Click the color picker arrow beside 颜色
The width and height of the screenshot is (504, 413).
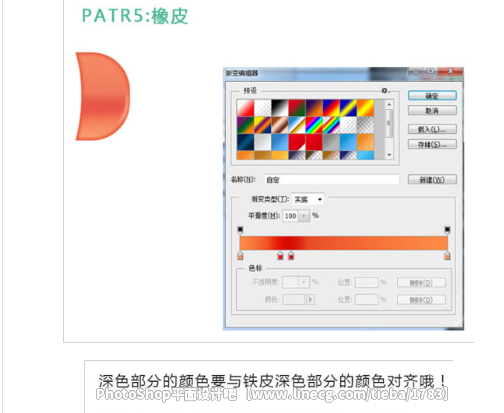click(x=310, y=299)
